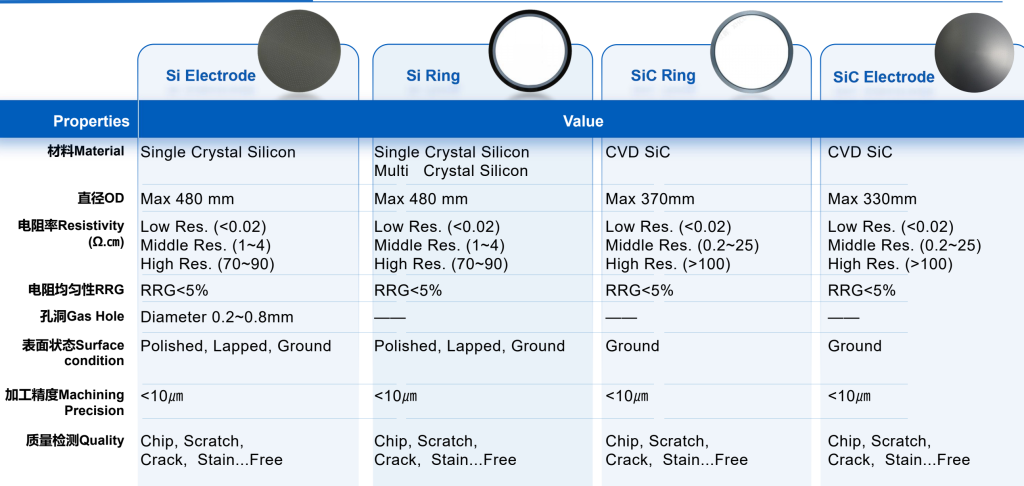Screen dimensions: 1024x486
Task: Select the Si Ring tab label
Action: pos(433,76)
